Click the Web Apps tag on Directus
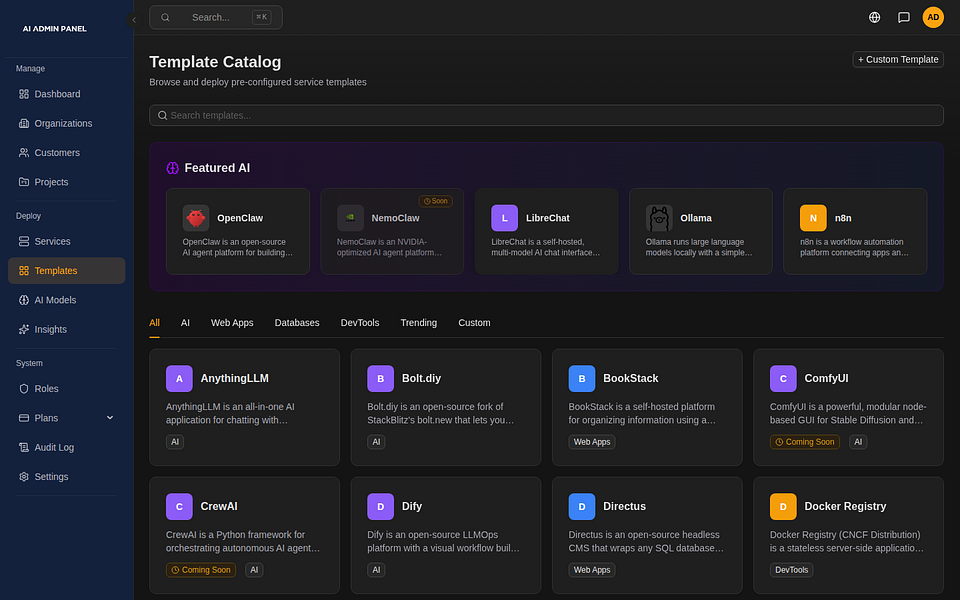The width and height of the screenshot is (960, 600). [x=591, y=570]
